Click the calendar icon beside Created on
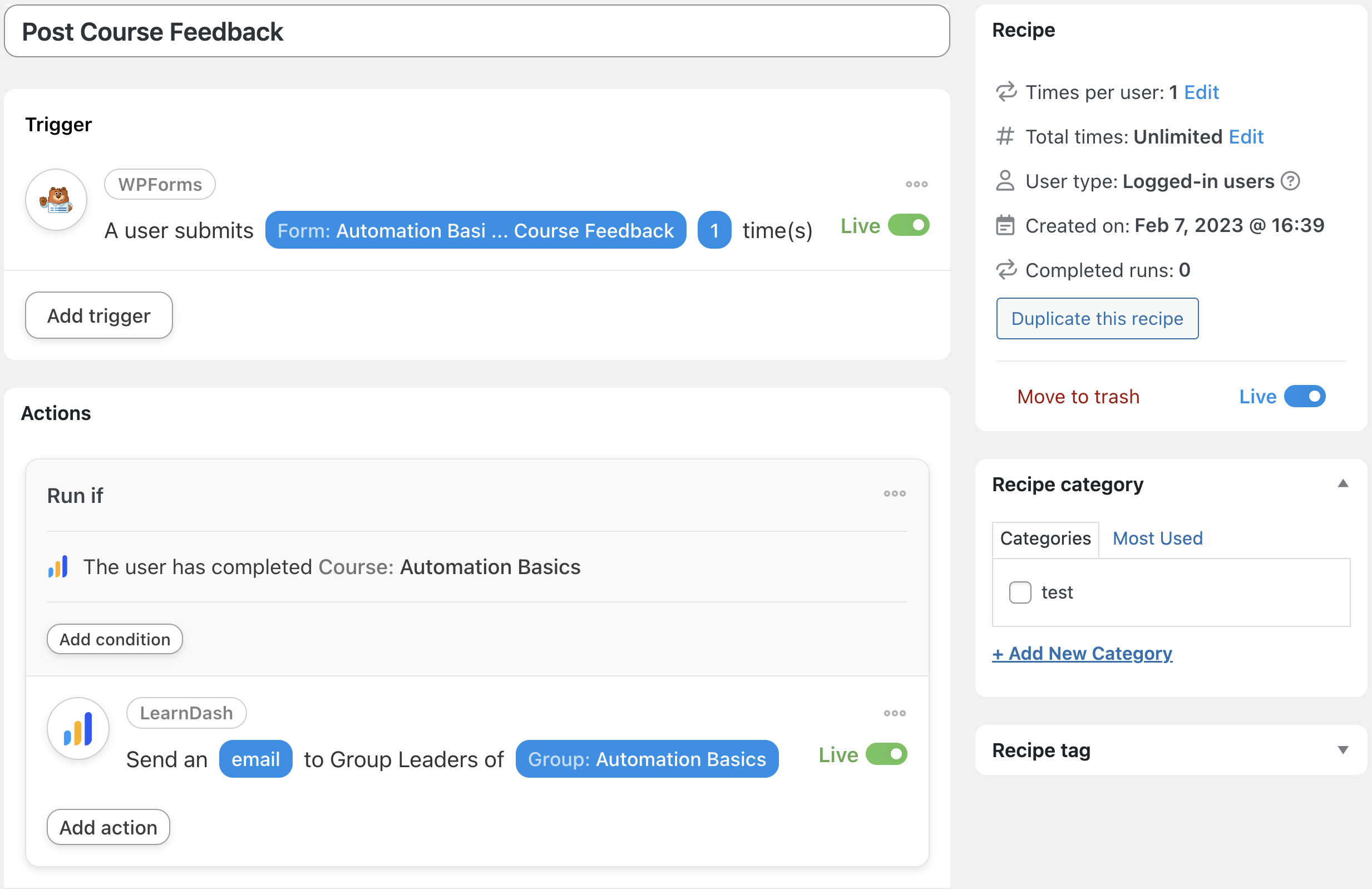 1005,225
